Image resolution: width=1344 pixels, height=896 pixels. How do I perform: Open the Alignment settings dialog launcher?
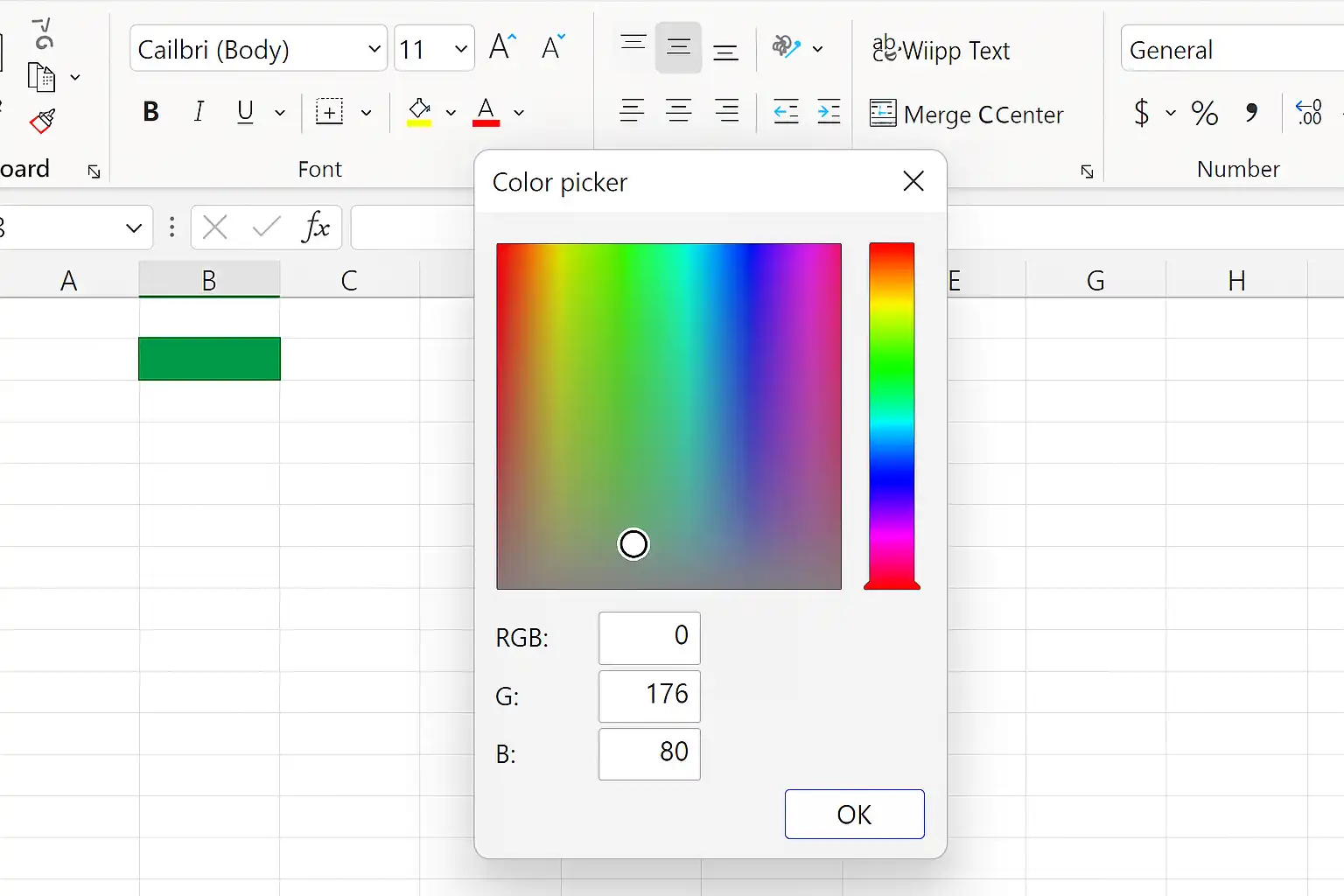pos(1087,171)
